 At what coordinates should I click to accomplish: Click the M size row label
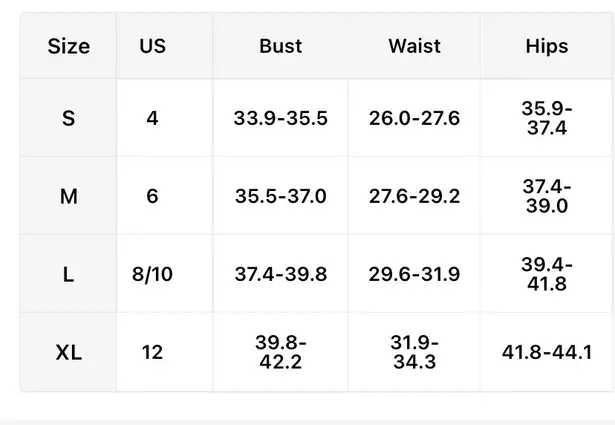68,196
